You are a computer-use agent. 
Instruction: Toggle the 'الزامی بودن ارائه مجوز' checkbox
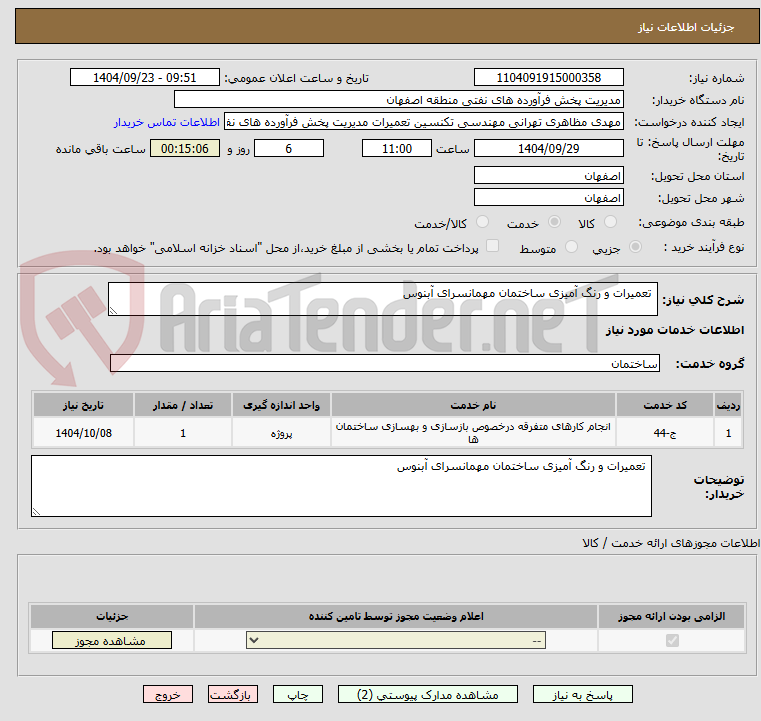click(672, 641)
